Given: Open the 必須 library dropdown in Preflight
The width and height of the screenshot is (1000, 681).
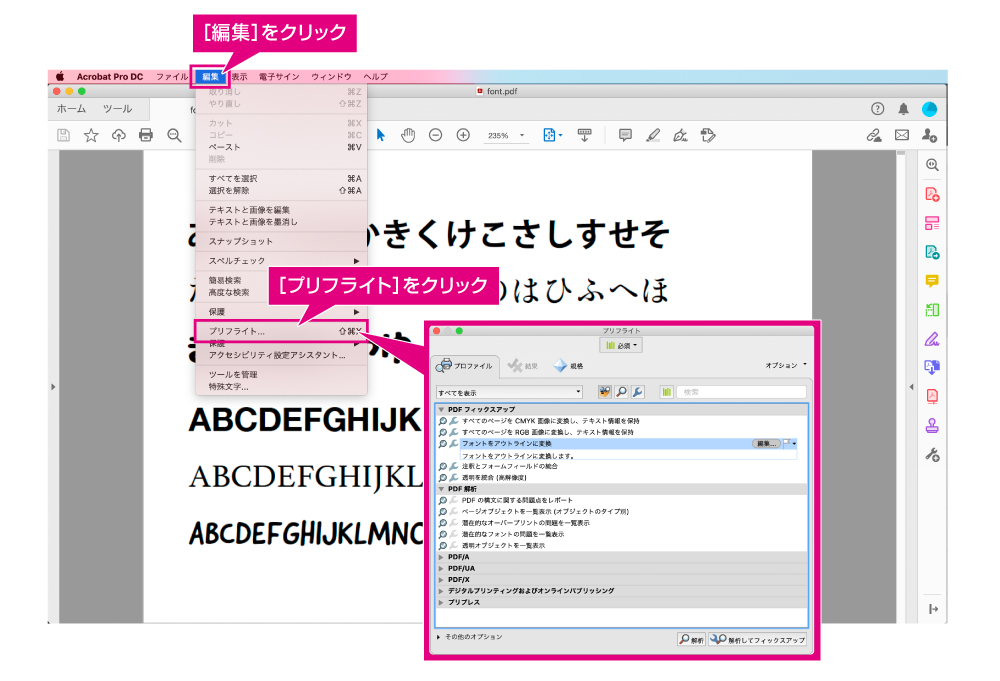Looking at the screenshot, I should click(x=621, y=346).
